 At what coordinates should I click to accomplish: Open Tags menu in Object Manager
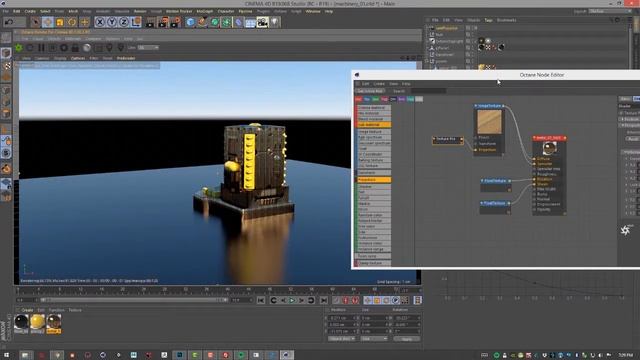click(488, 20)
